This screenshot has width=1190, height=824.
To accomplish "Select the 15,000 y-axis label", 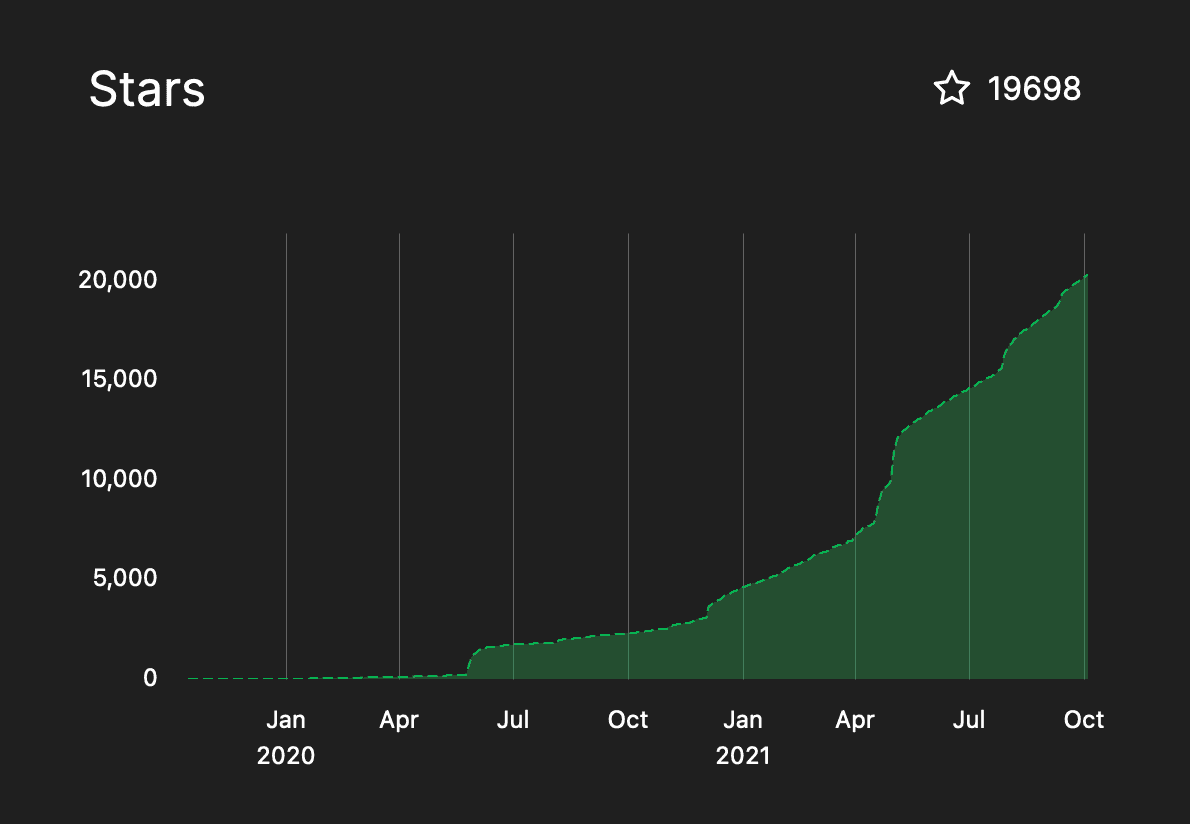I will point(118,380).
